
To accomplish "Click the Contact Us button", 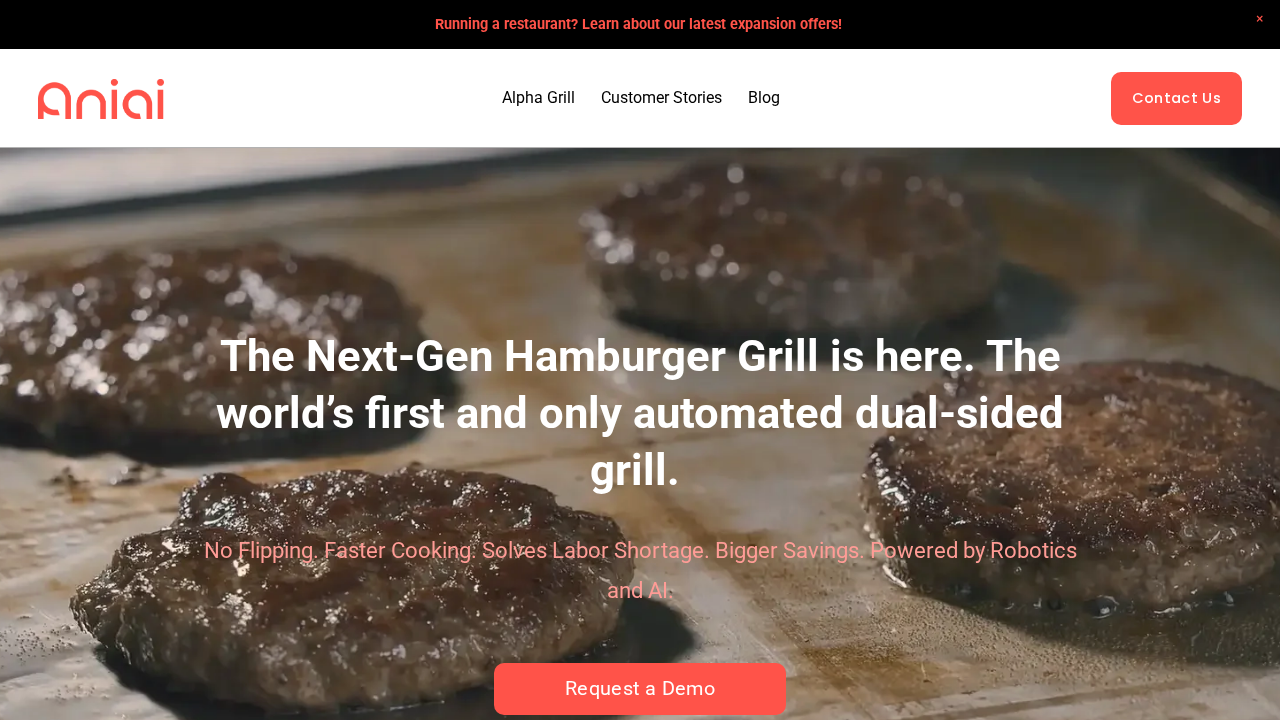I will click(1176, 98).
